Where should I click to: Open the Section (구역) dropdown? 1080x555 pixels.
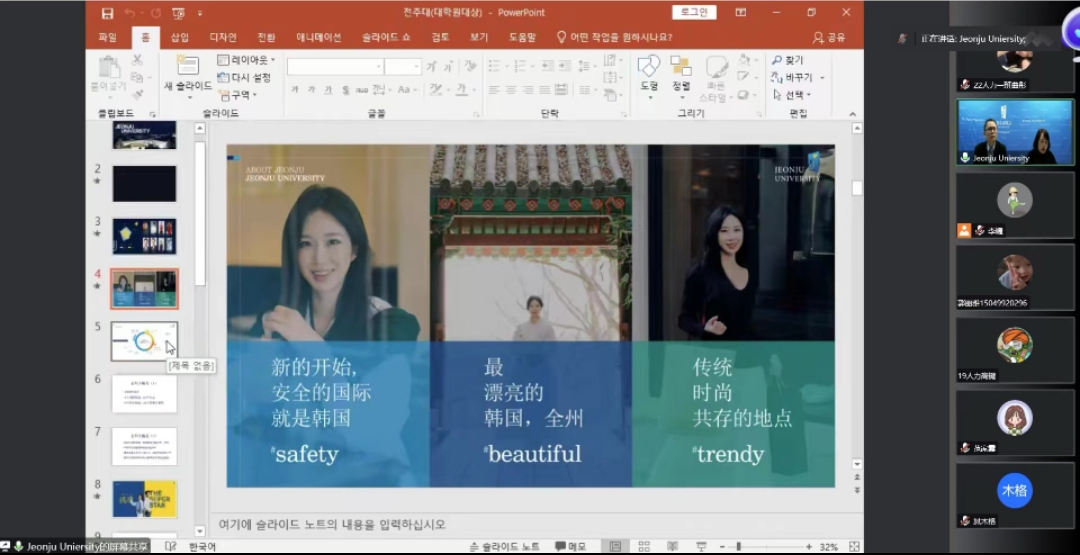(238, 95)
